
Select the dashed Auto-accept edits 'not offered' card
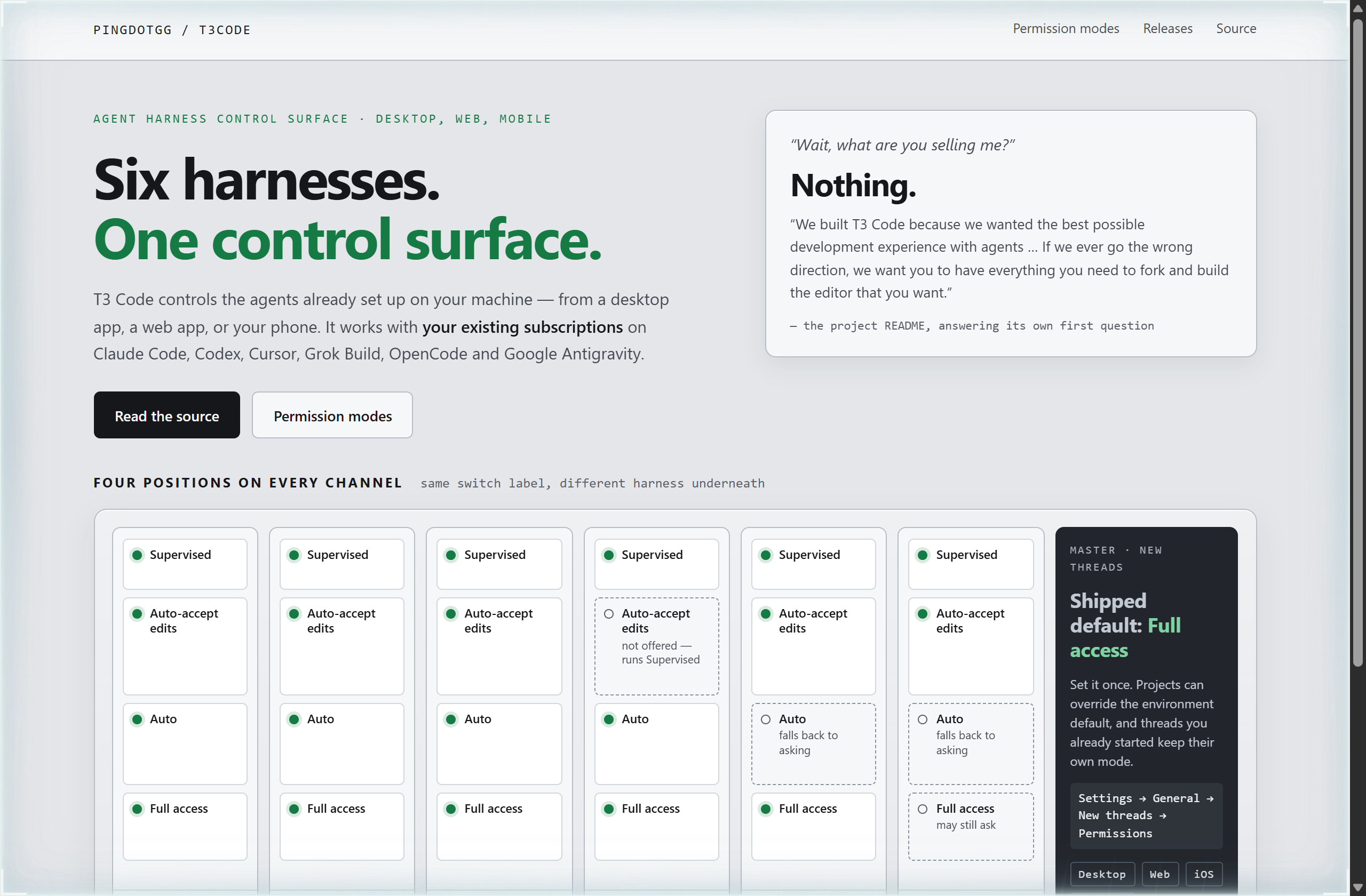click(657, 646)
